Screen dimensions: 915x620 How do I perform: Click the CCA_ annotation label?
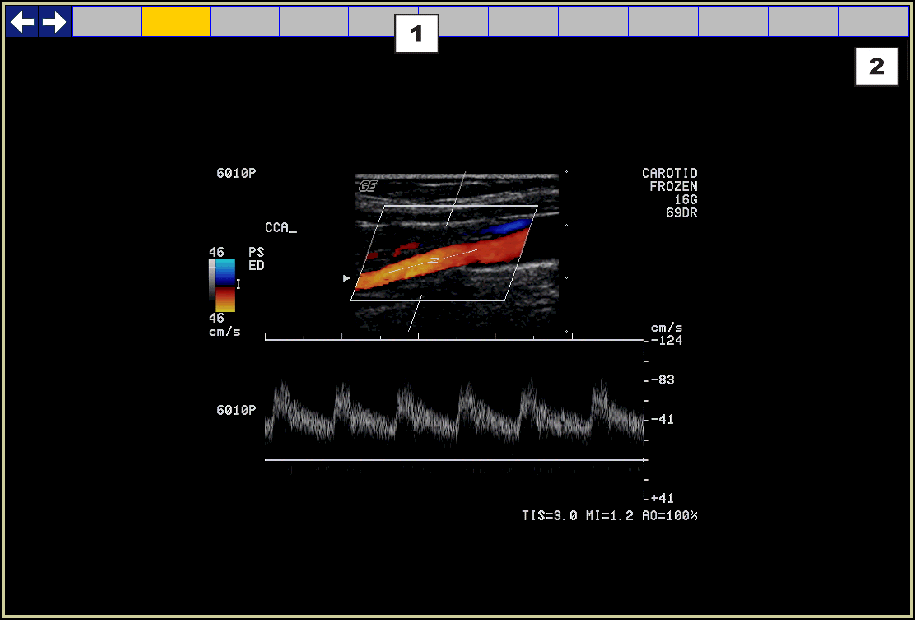pyautogui.click(x=281, y=228)
